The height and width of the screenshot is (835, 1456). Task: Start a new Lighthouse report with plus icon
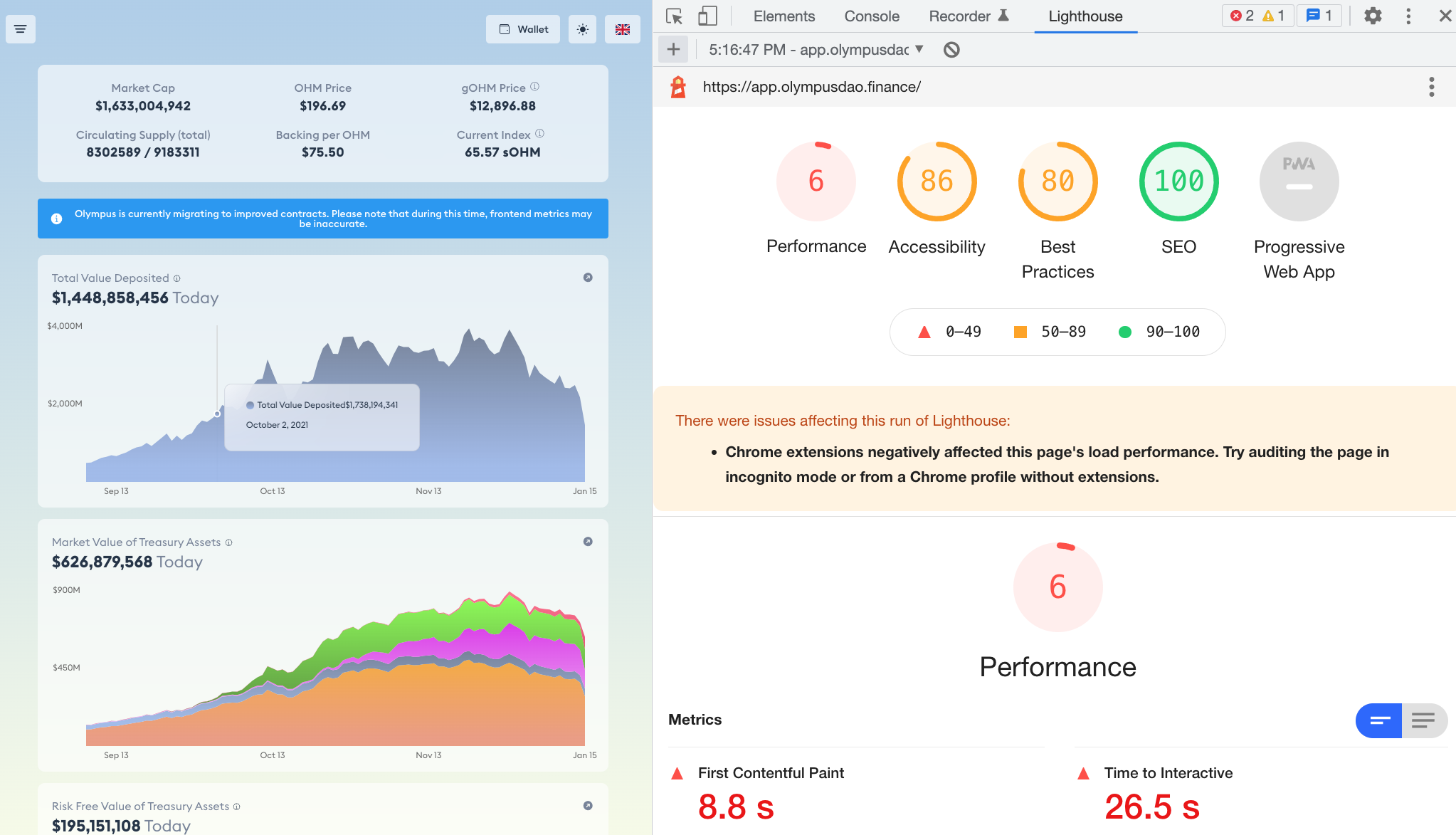point(672,49)
